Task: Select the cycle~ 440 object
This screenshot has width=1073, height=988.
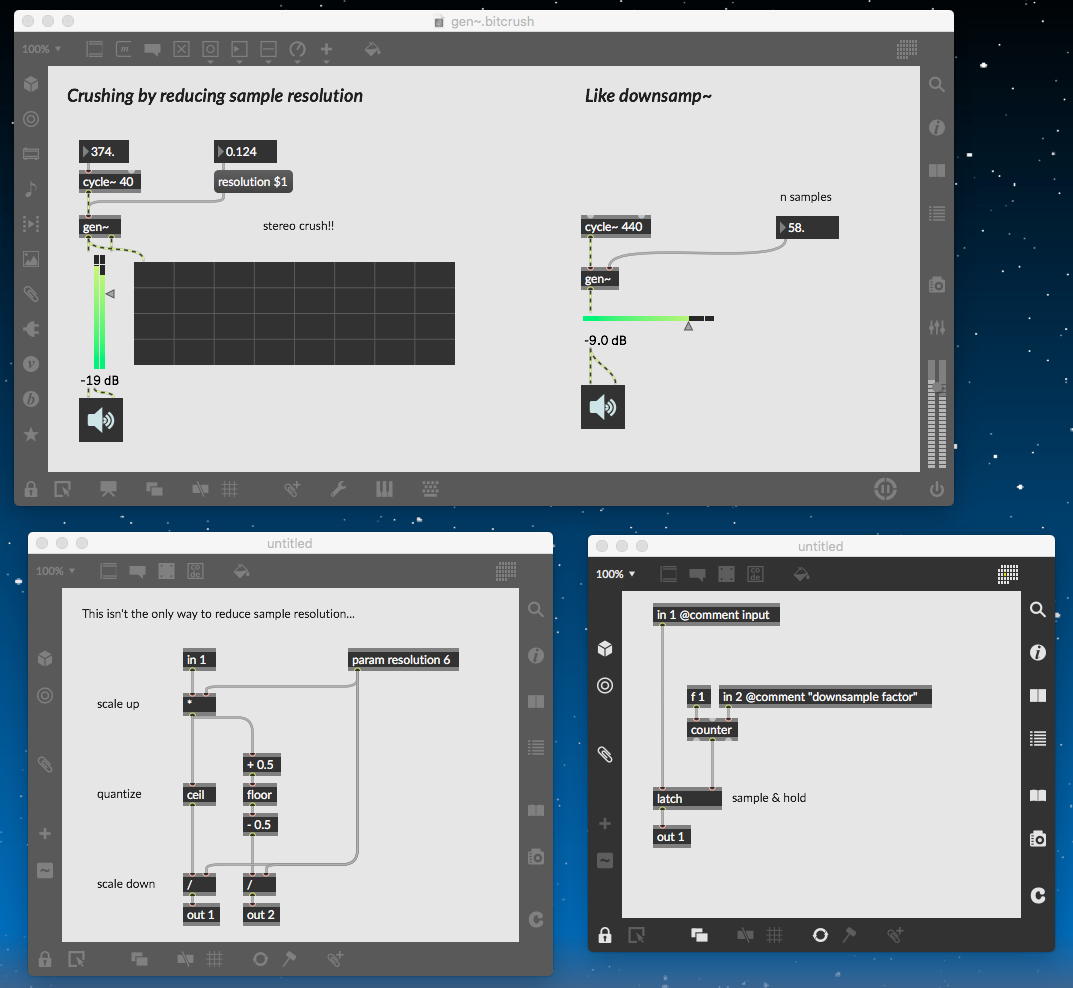Action: pyautogui.click(x=616, y=226)
